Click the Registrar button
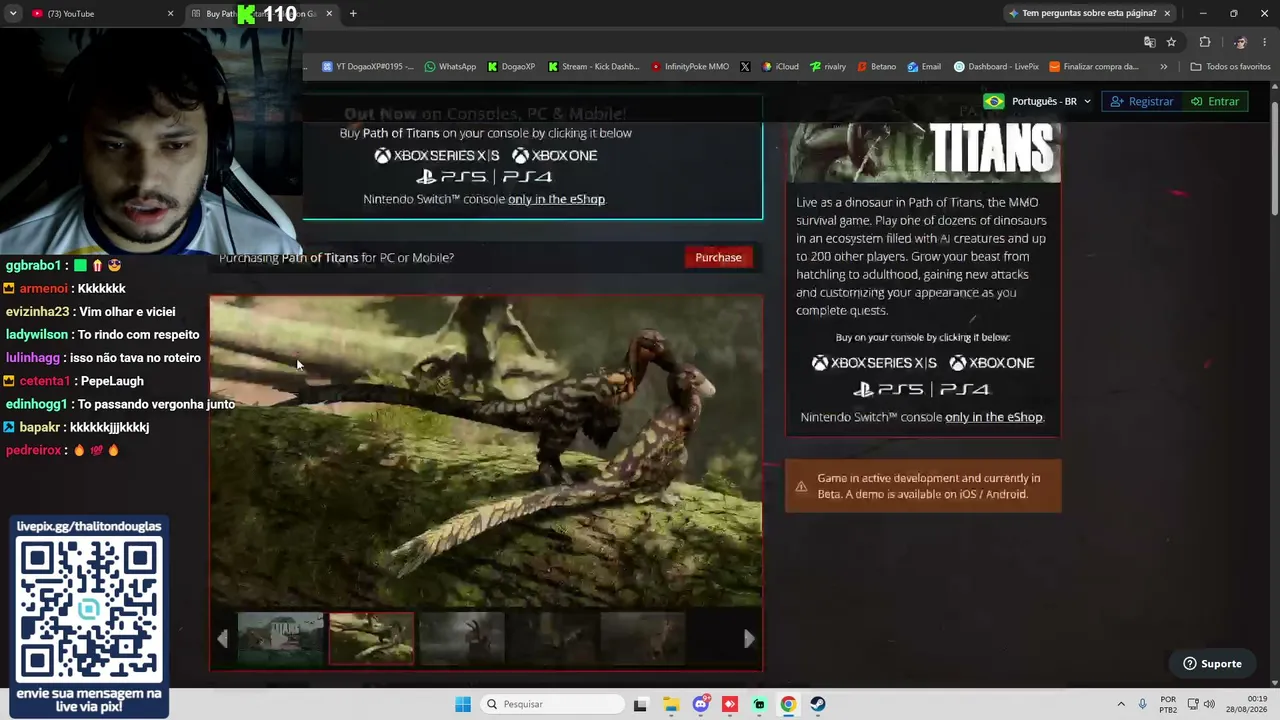Image resolution: width=1280 pixels, height=720 pixels. pyautogui.click(x=1142, y=101)
